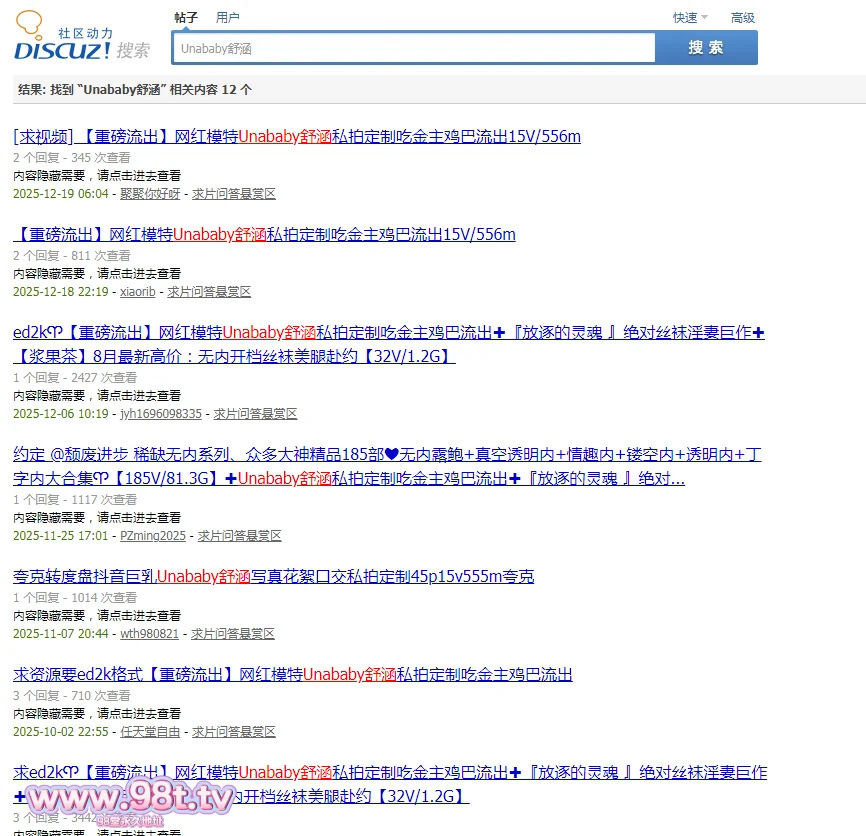Open 求片问答悬赏区 forum link beside 任天堂自由
This screenshot has width=866, height=836.
(233, 732)
